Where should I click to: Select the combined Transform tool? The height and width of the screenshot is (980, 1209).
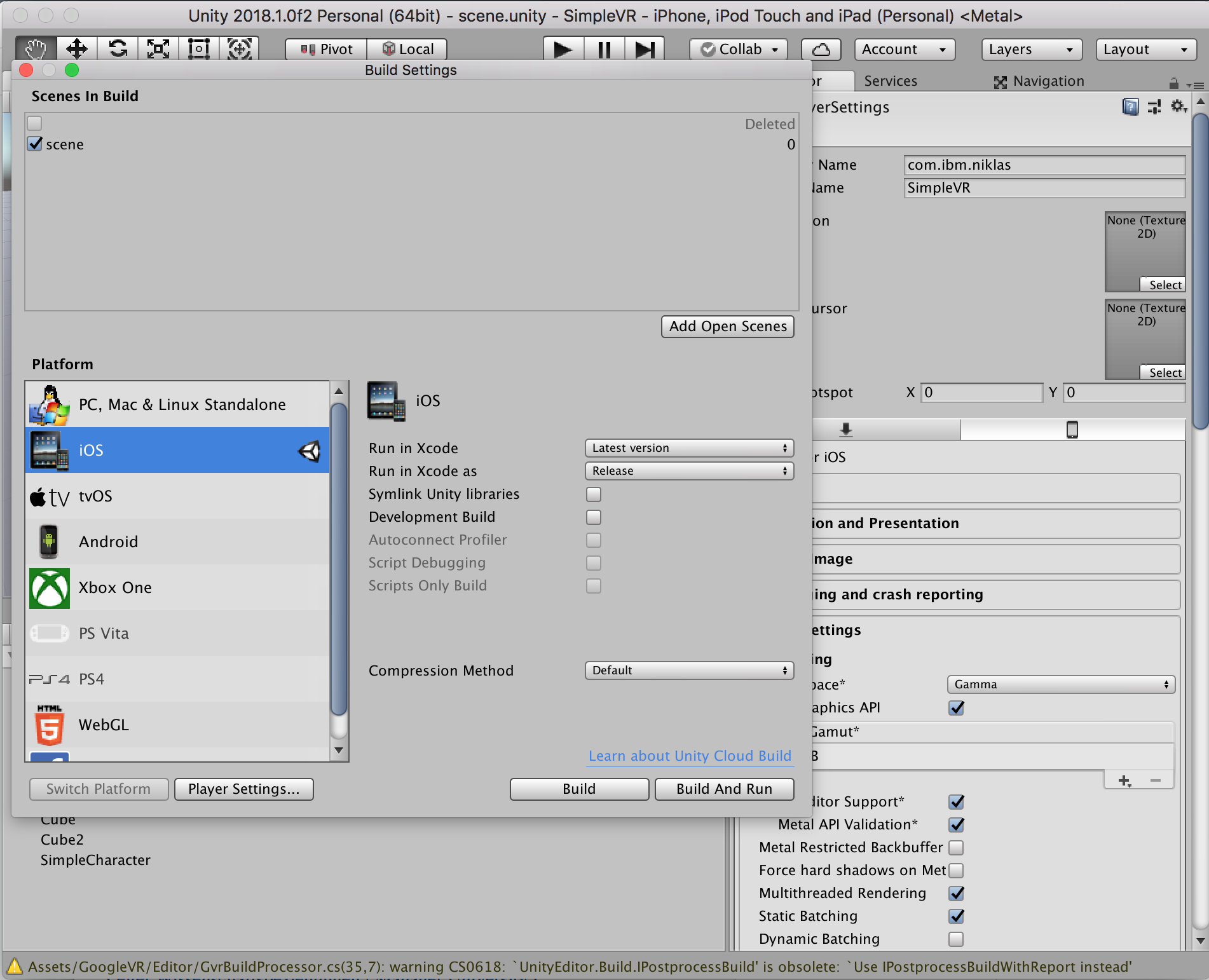click(x=240, y=49)
